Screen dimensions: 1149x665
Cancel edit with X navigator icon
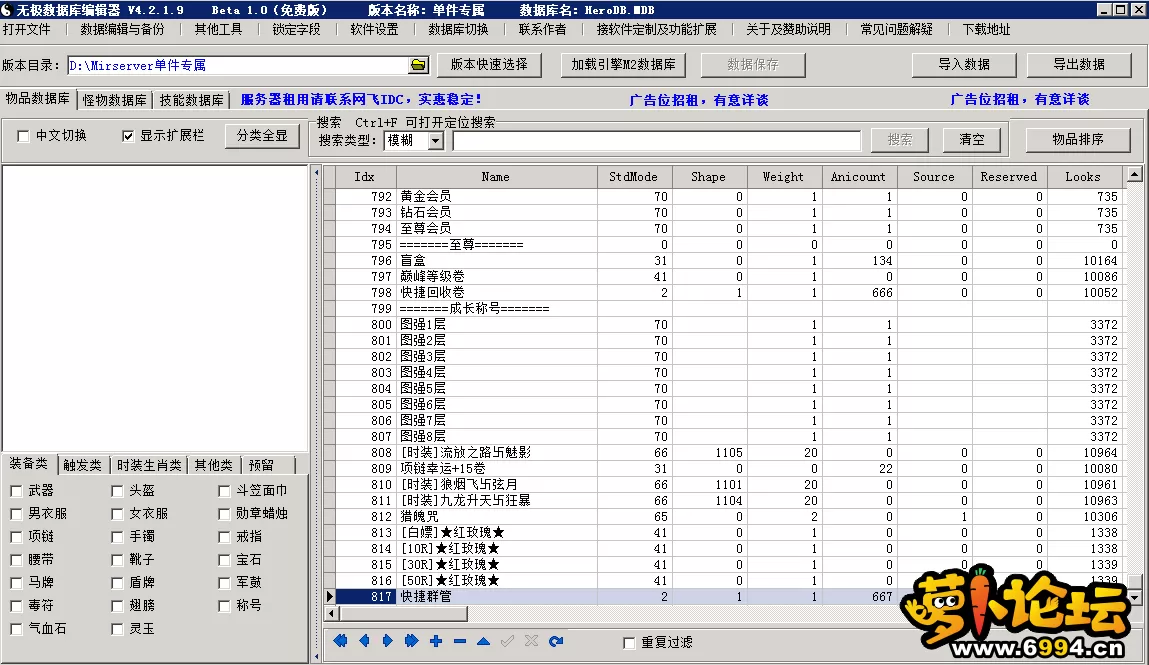531,641
